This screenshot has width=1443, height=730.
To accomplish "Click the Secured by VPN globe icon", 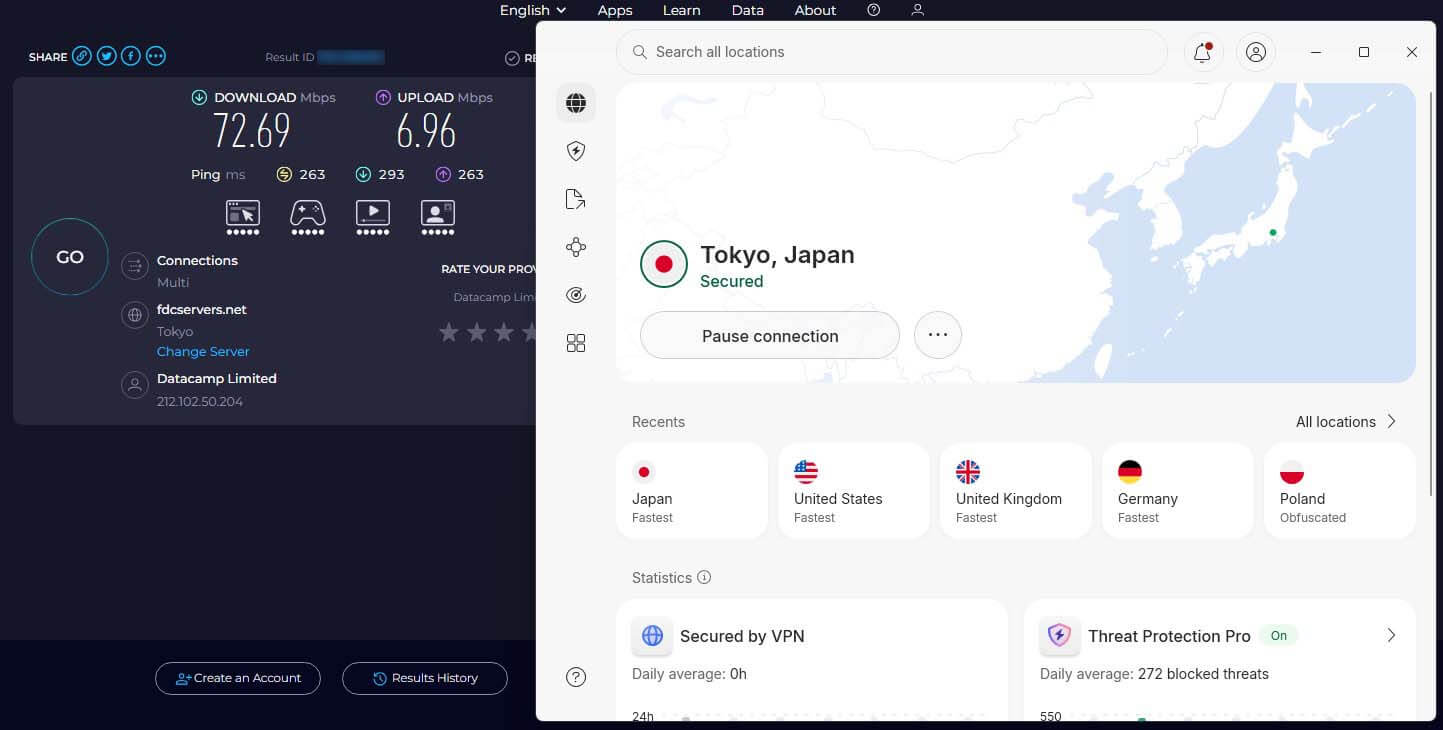I will click(652, 635).
